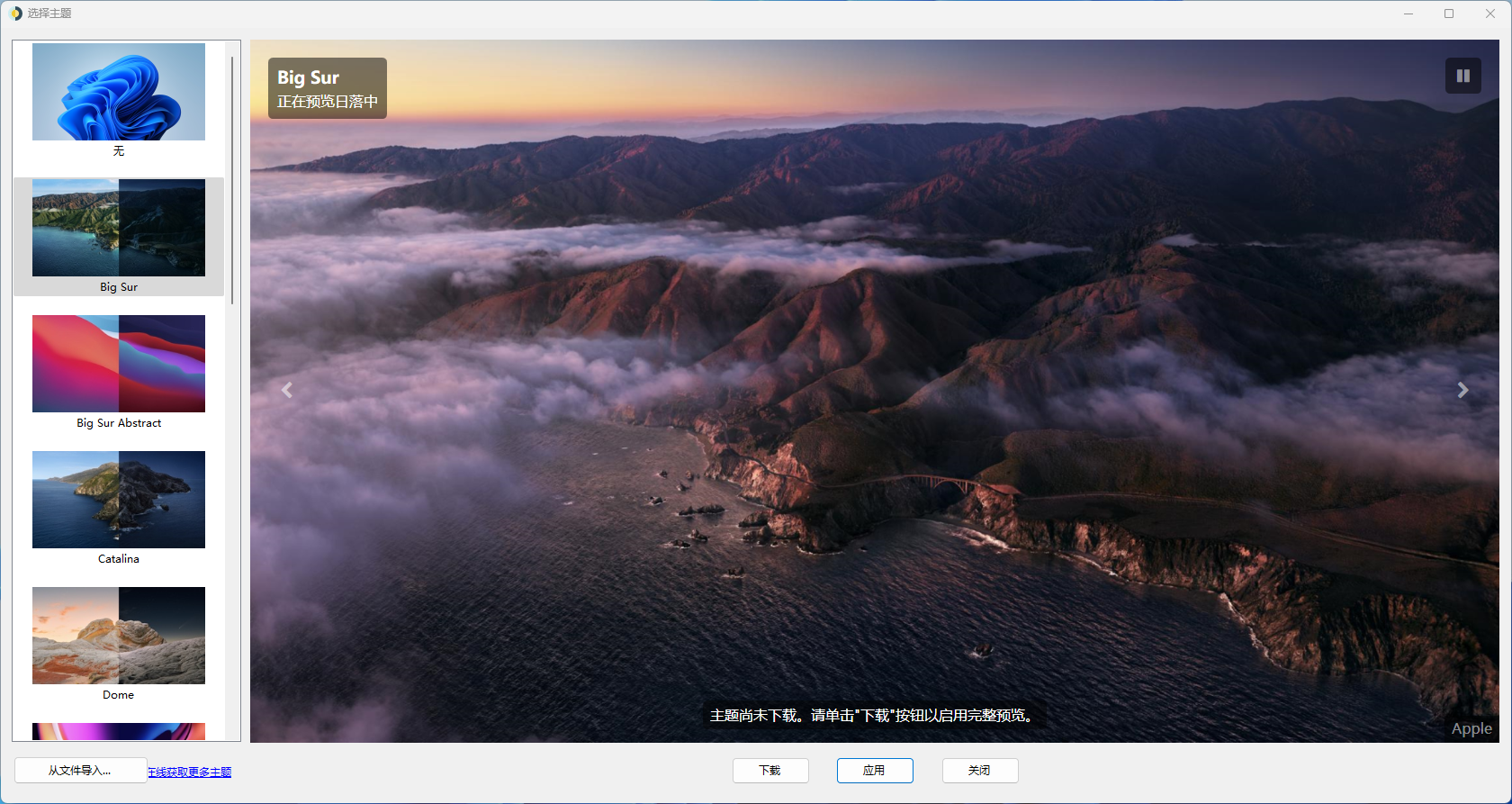Click the theme list scrollbar
Screen dimensions: 1512x804
click(x=232, y=180)
